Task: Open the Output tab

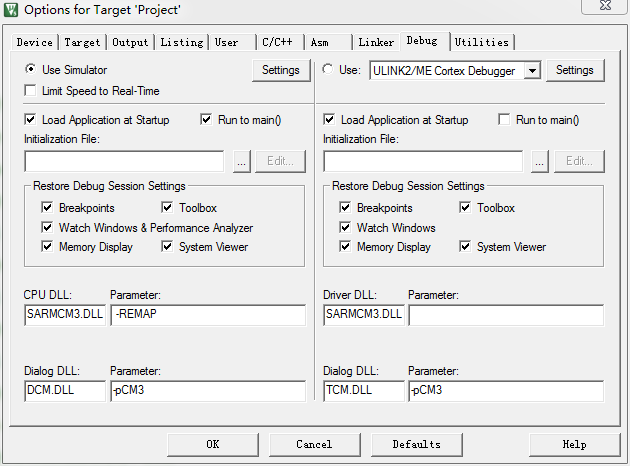Action: [x=130, y=42]
